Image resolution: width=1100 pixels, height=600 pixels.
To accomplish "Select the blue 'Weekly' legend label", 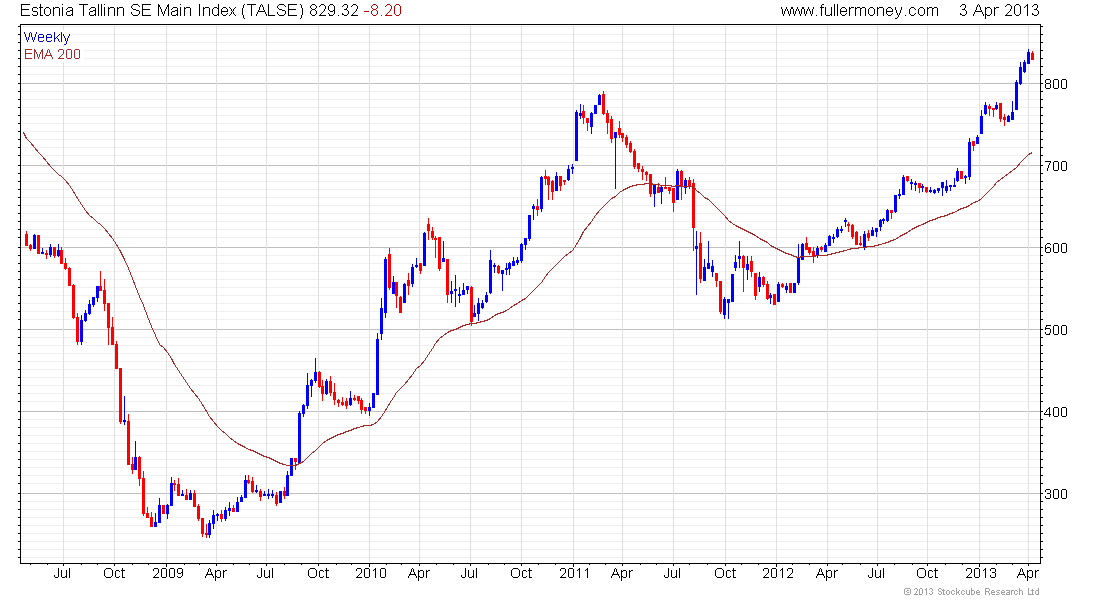I will (x=47, y=37).
